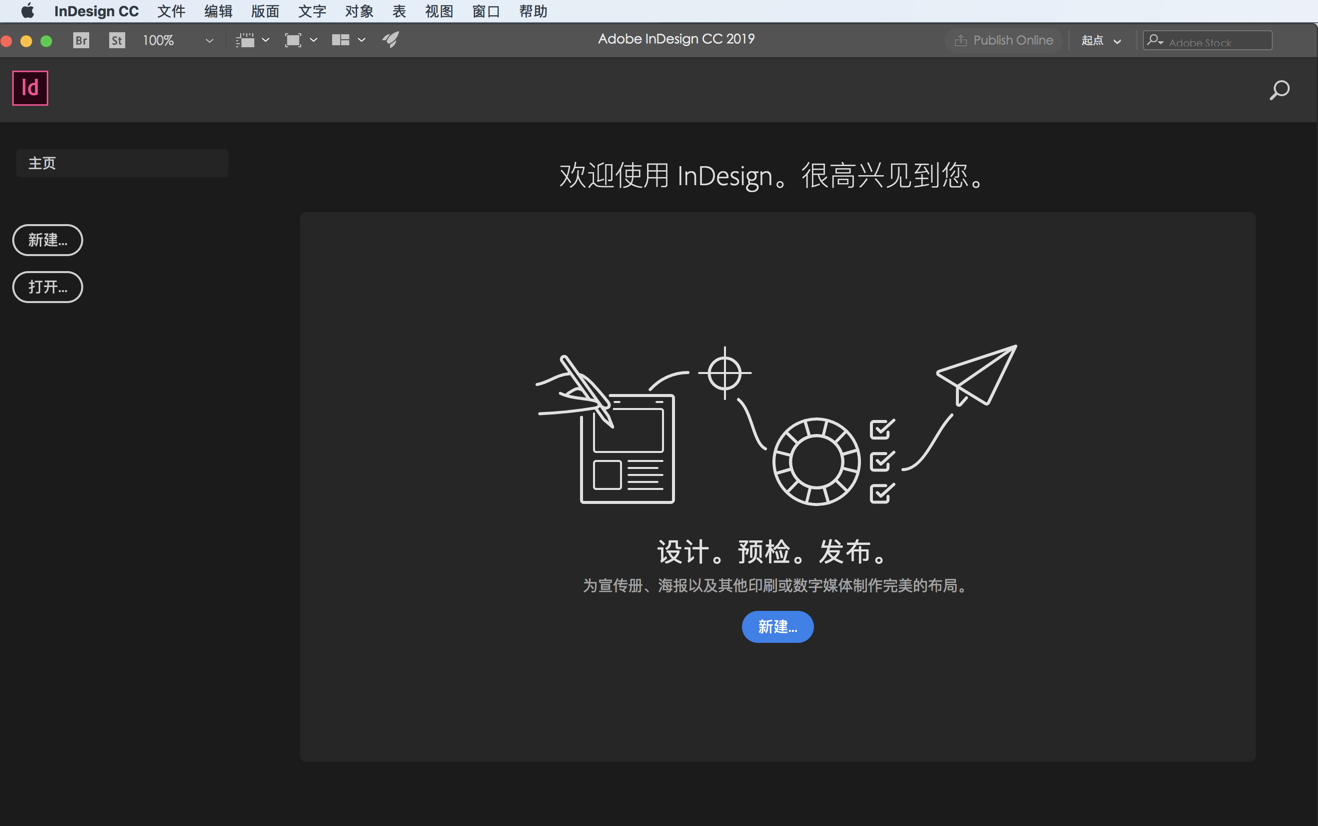The image size is (1318, 826).
Task: Open Adobe Stock via the St icon
Action: point(117,40)
